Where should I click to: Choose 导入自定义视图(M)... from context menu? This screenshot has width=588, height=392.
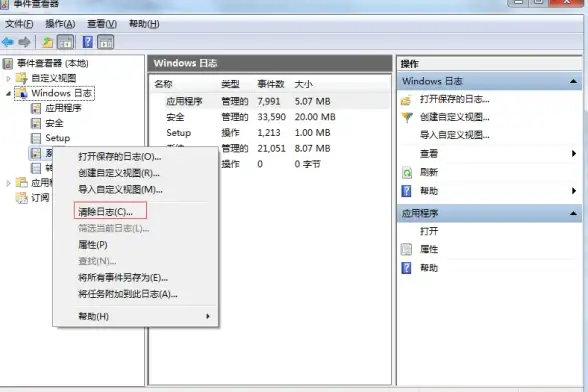point(120,190)
